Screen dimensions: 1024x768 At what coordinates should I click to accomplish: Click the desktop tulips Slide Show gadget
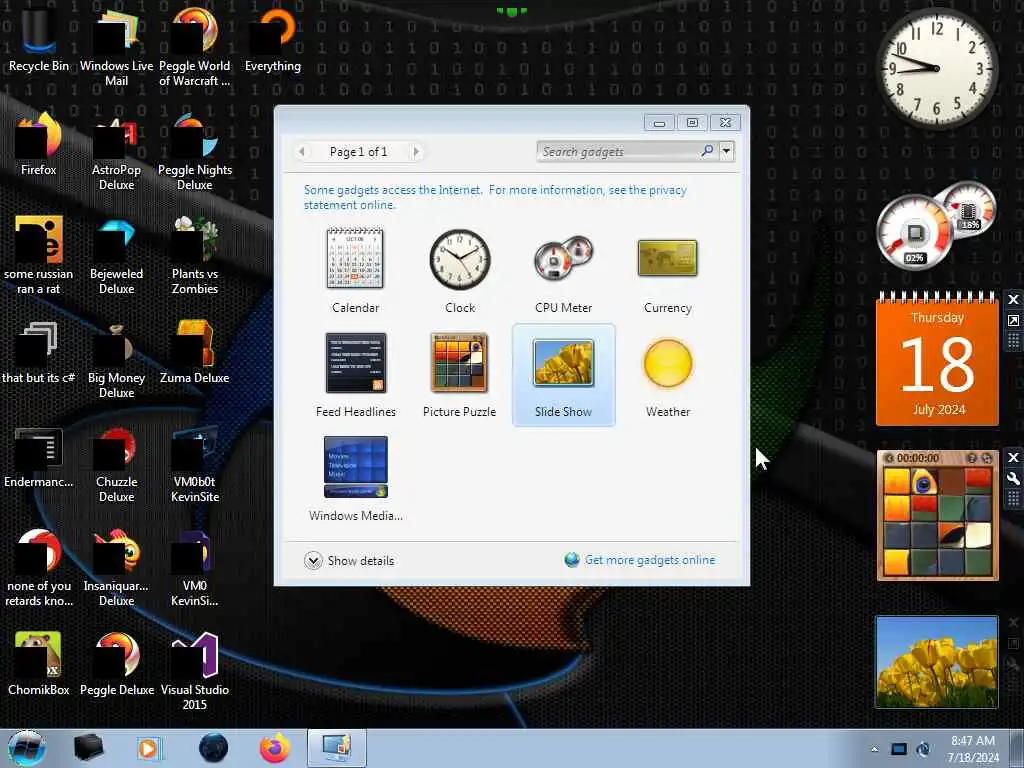(x=936, y=662)
